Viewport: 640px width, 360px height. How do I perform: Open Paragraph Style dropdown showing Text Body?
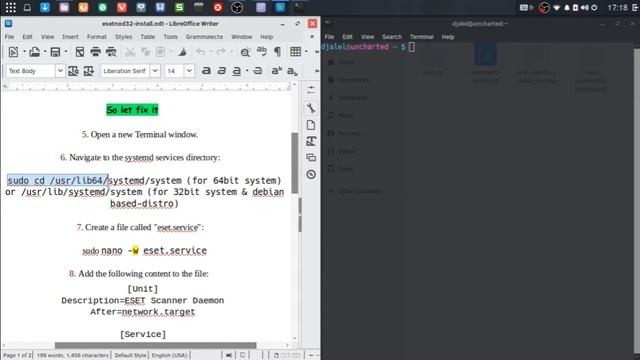pyautogui.click(x=60, y=71)
